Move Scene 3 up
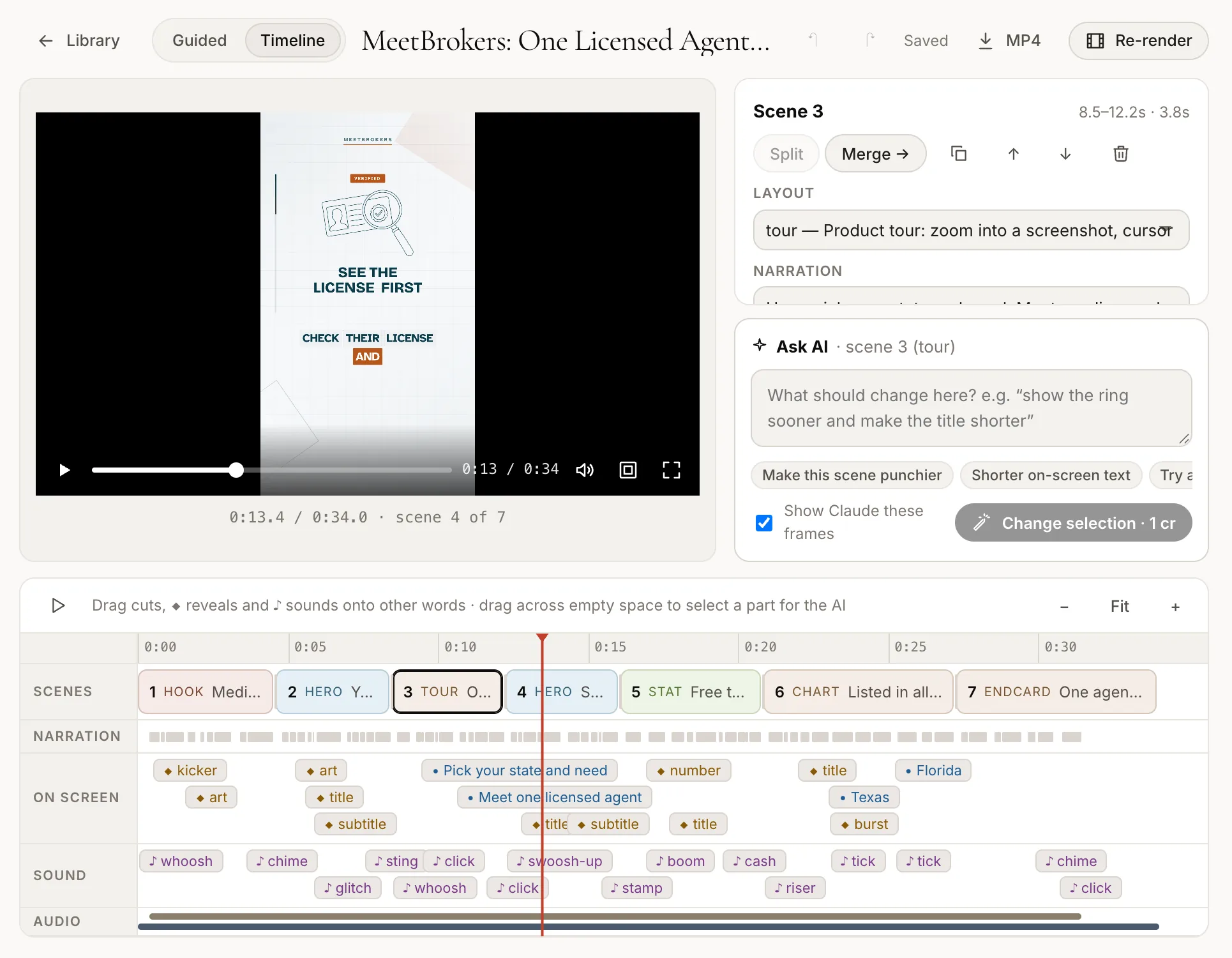Image resolution: width=1232 pixels, height=958 pixels. 1013,154
